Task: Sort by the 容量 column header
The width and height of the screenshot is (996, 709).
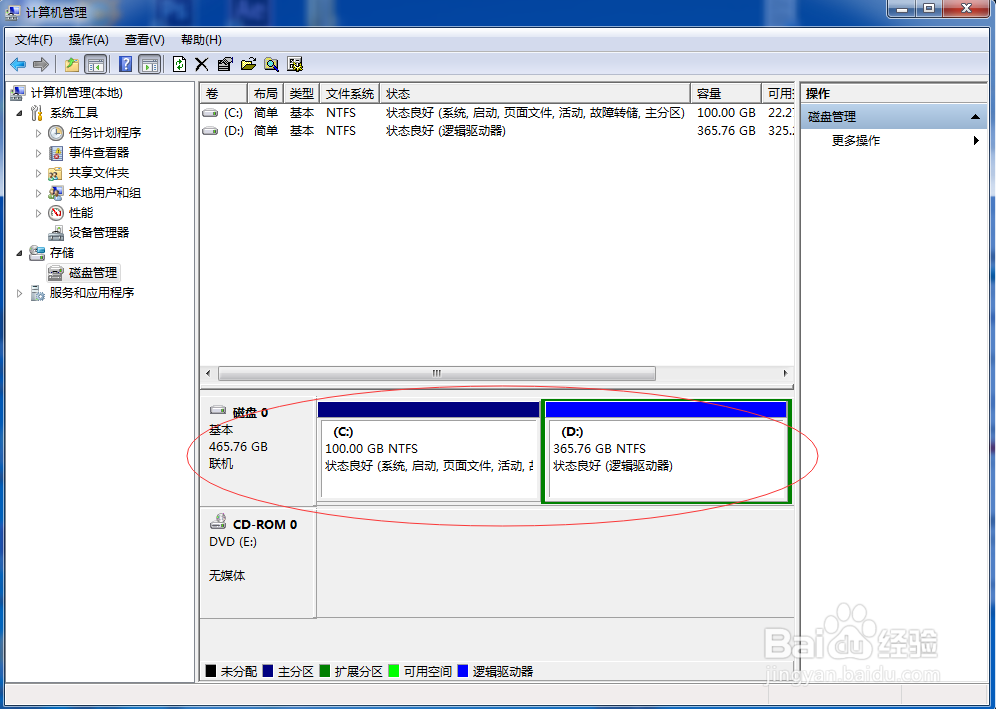Action: pyautogui.click(x=726, y=93)
